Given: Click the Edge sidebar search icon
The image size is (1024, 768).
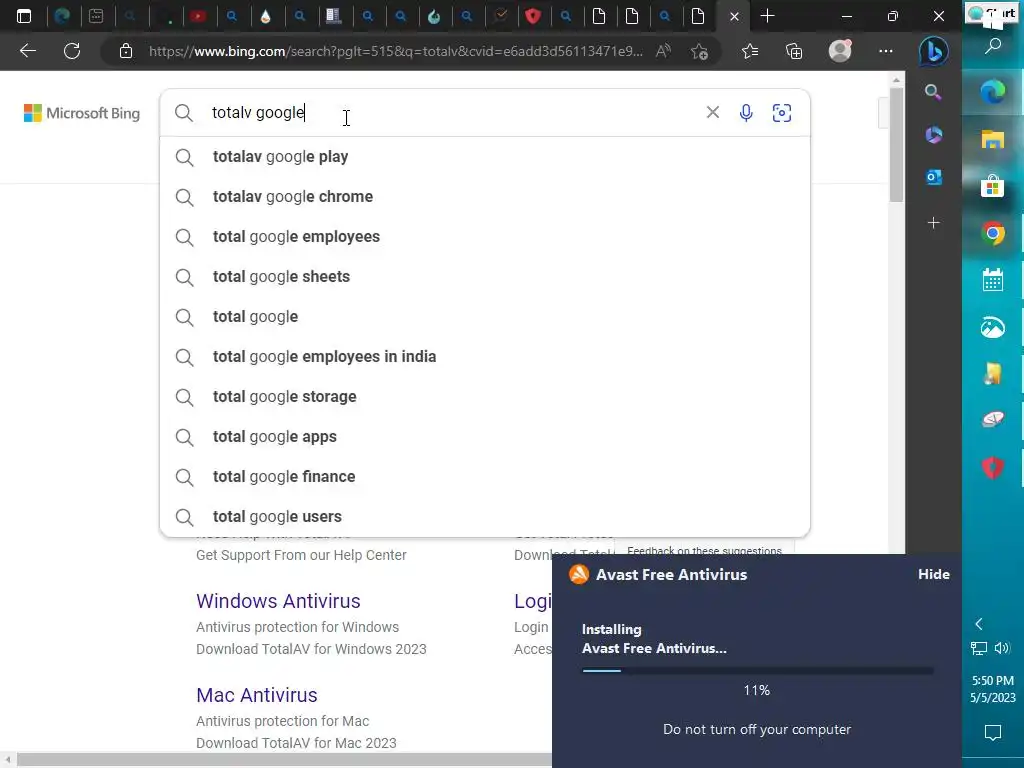Looking at the screenshot, I should point(933,92).
